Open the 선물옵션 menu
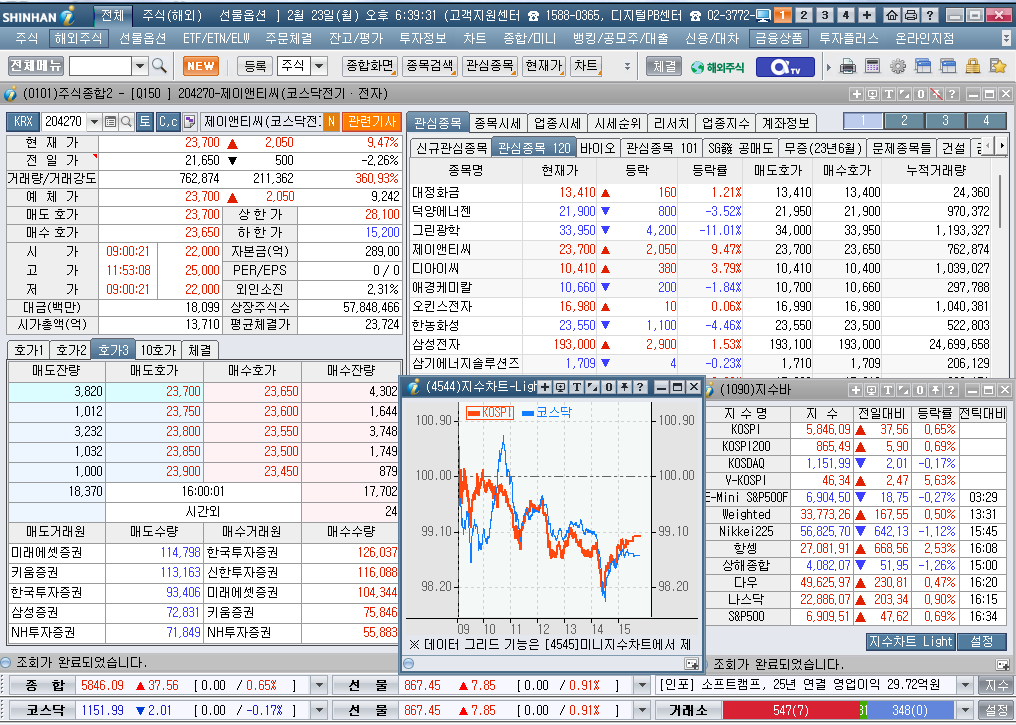 (x=143, y=39)
